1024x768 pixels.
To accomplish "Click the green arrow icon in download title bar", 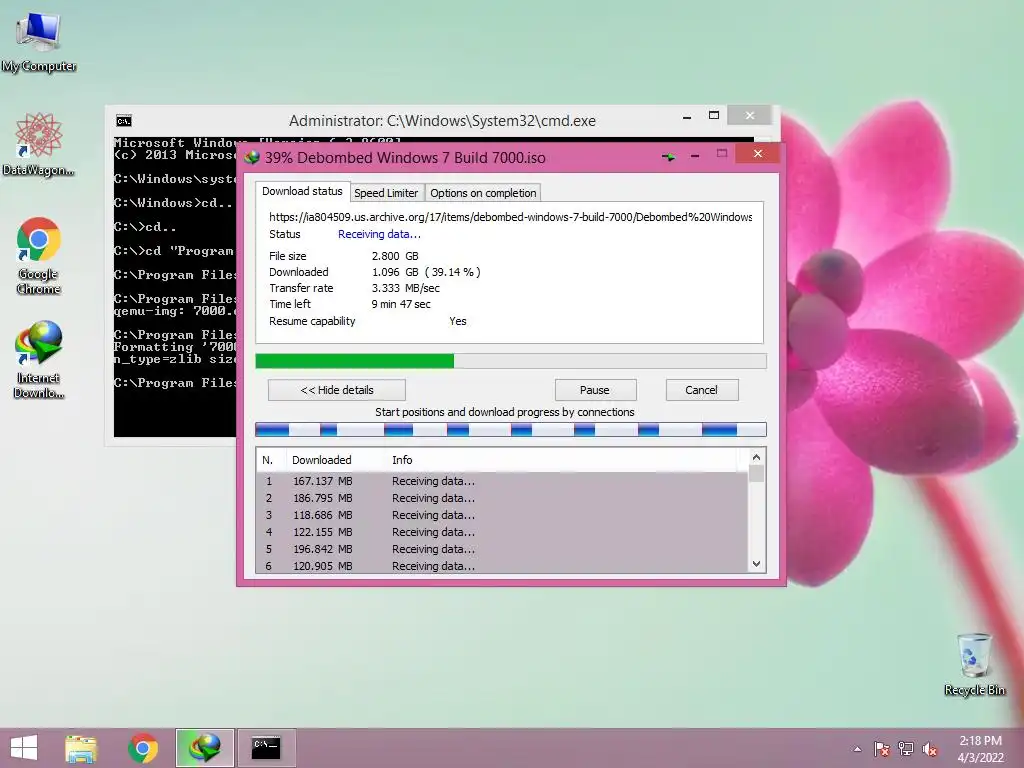I will (x=668, y=157).
